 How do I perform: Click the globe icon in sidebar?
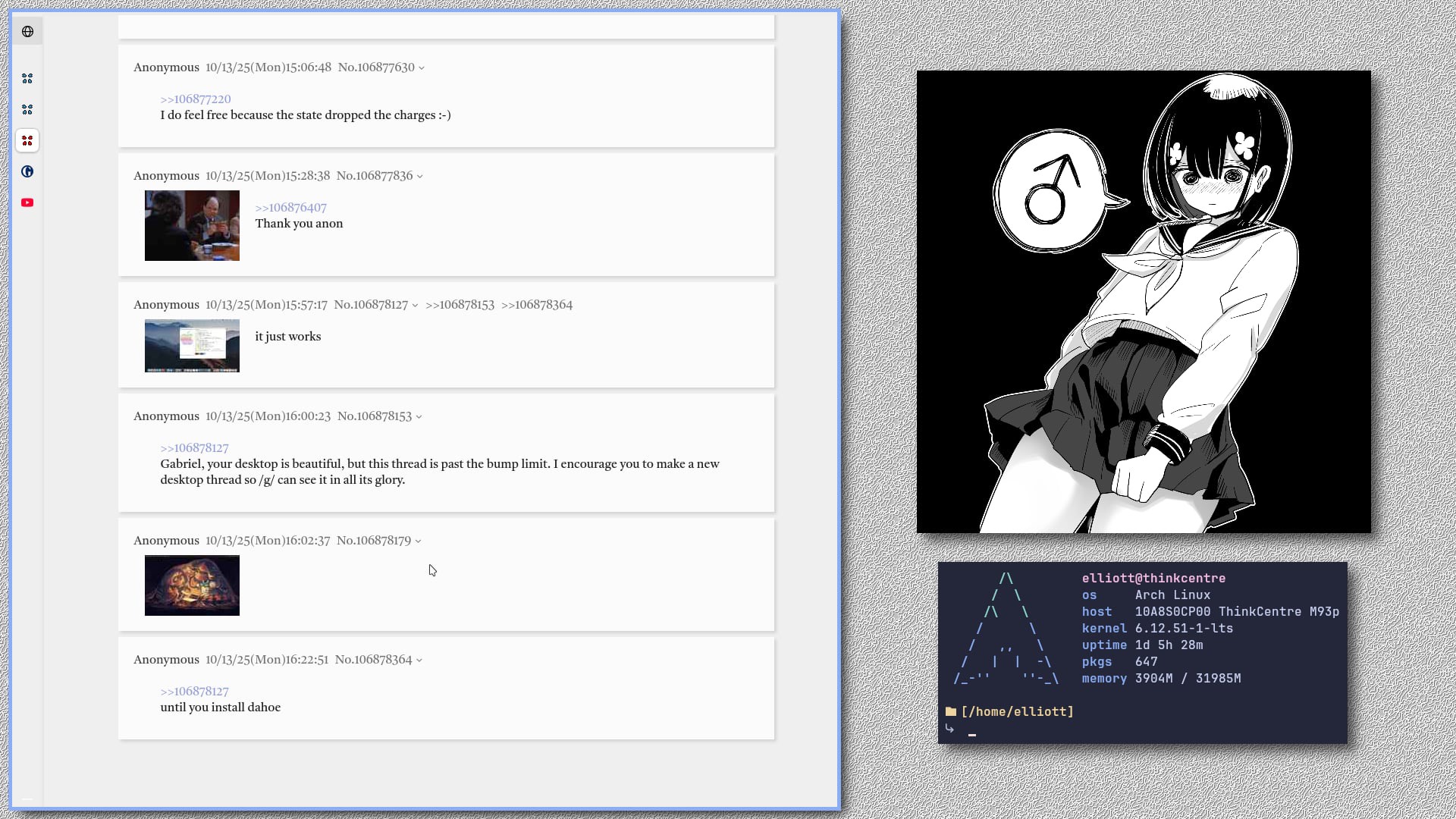pyautogui.click(x=27, y=32)
